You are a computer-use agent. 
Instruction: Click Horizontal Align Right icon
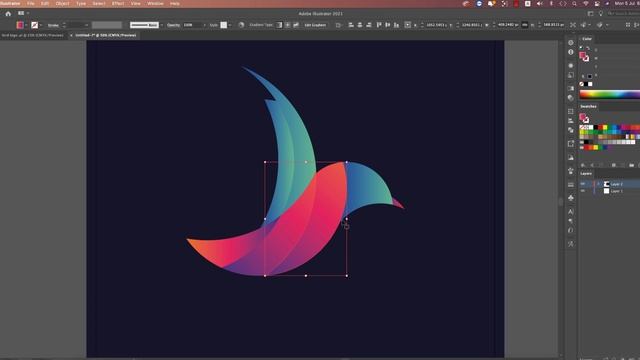pos(369,25)
